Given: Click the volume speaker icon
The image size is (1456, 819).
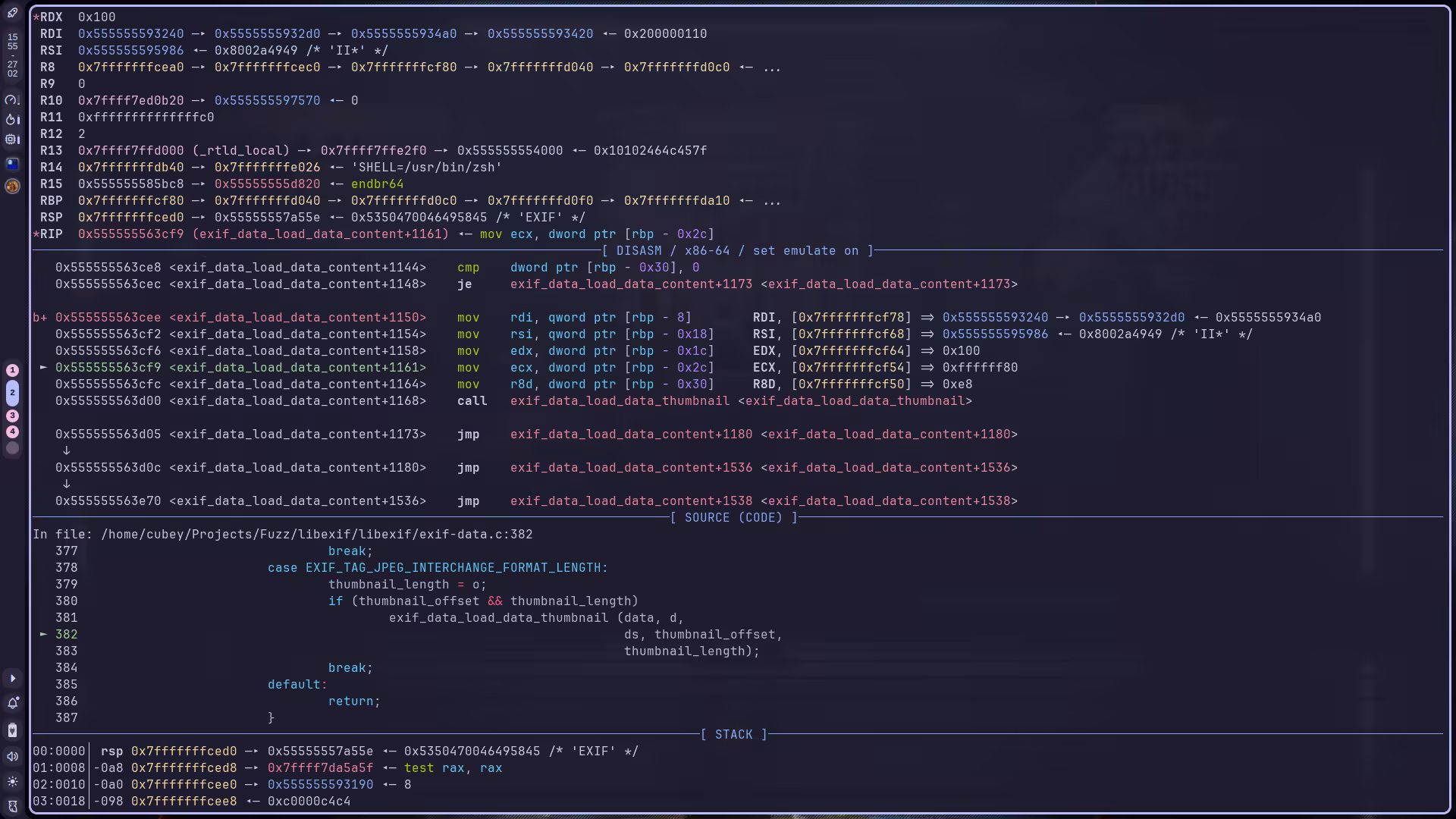Looking at the screenshot, I should point(12,756).
